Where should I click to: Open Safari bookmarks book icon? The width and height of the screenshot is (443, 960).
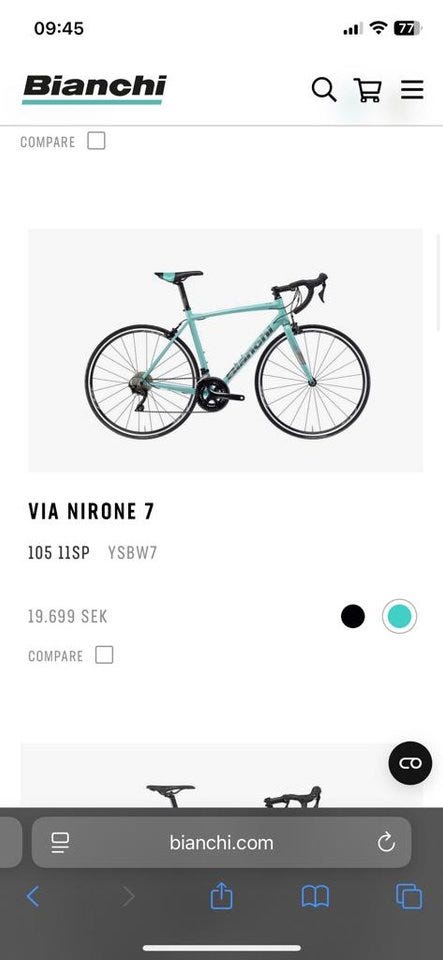pyautogui.click(x=315, y=897)
